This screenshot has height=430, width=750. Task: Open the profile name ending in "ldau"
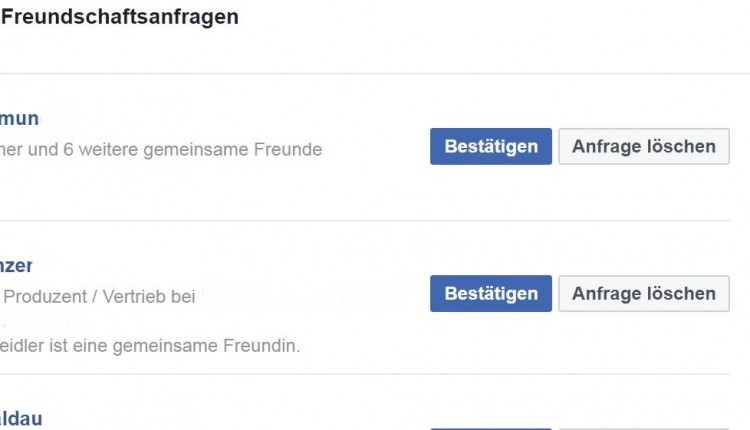(21, 419)
